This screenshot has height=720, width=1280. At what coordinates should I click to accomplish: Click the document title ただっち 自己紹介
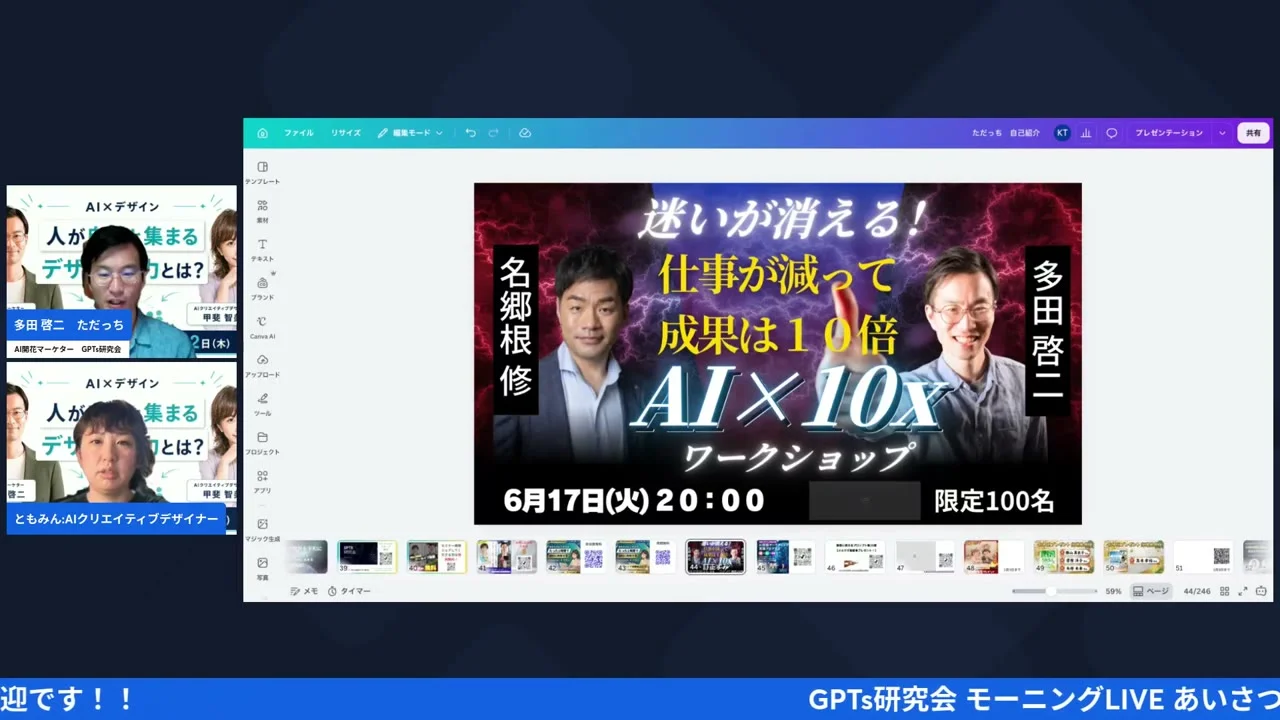point(1006,133)
